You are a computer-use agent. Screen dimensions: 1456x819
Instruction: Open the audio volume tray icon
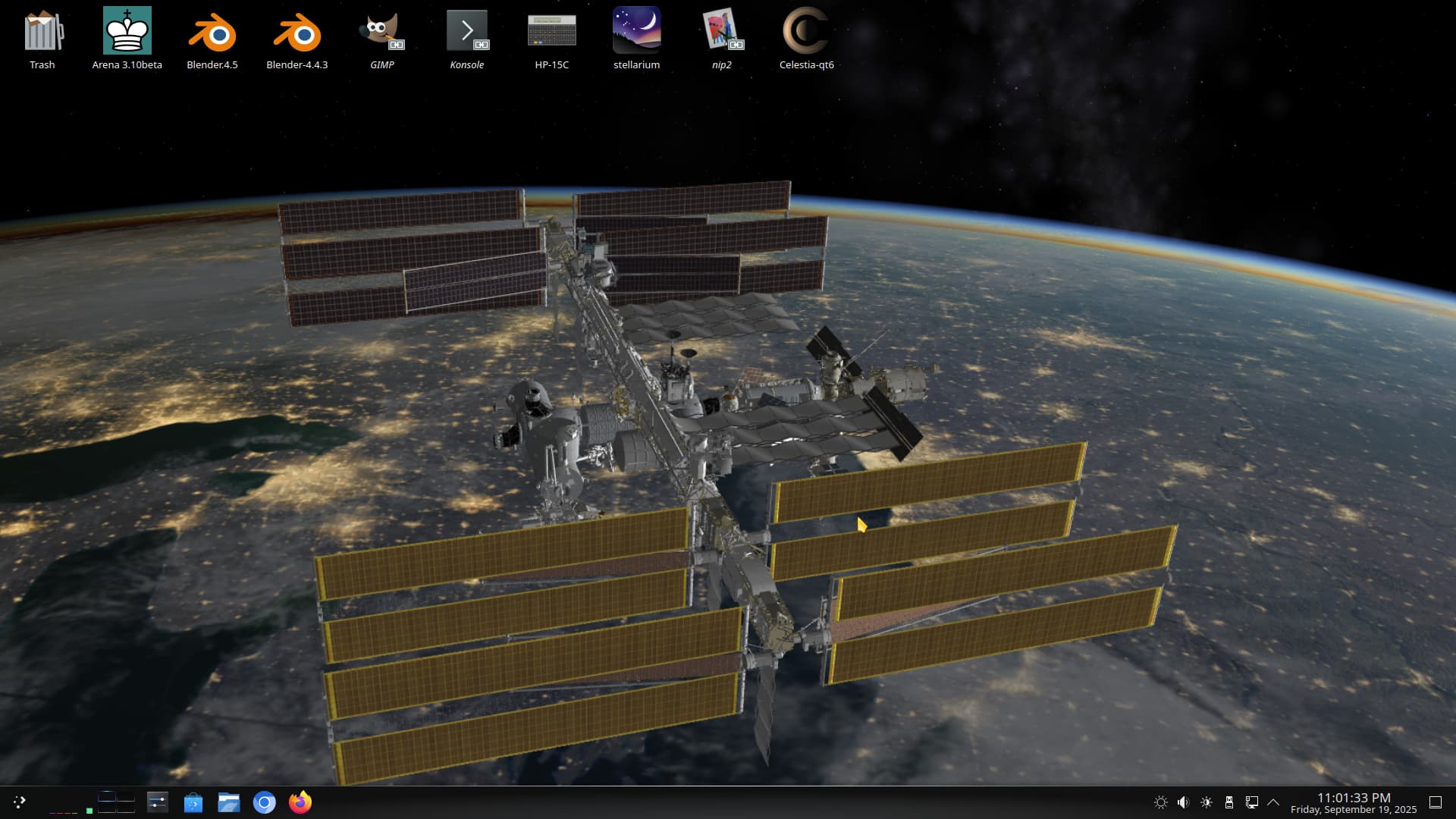point(1183,802)
